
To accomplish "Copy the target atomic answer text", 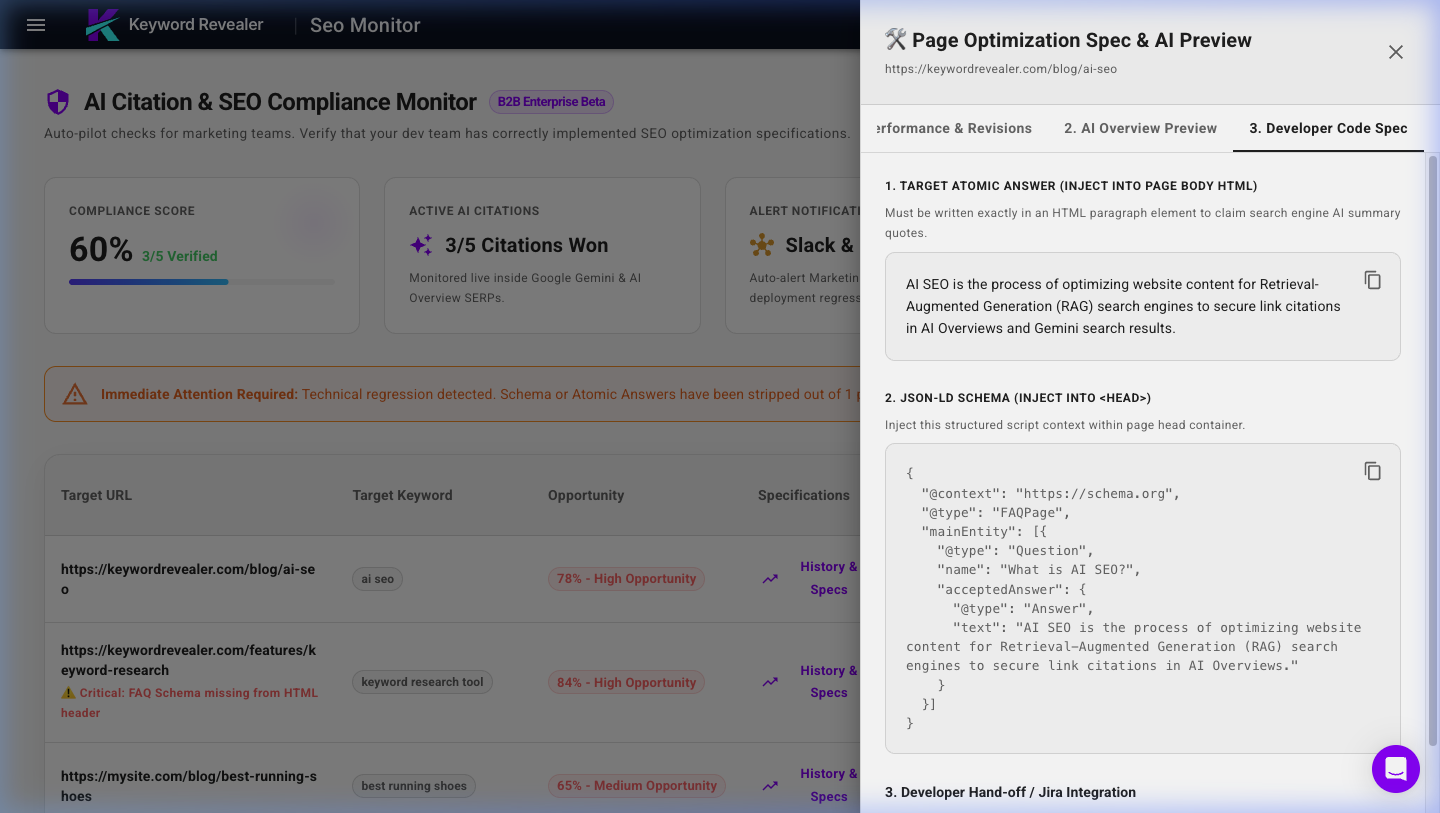I will click(x=1373, y=280).
